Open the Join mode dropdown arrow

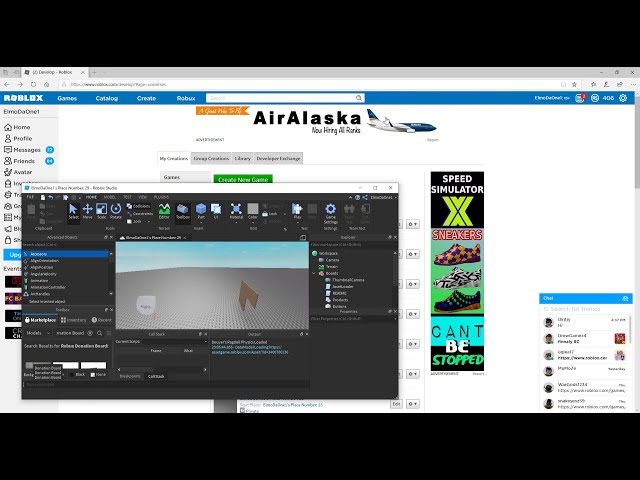tap(148, 221)
